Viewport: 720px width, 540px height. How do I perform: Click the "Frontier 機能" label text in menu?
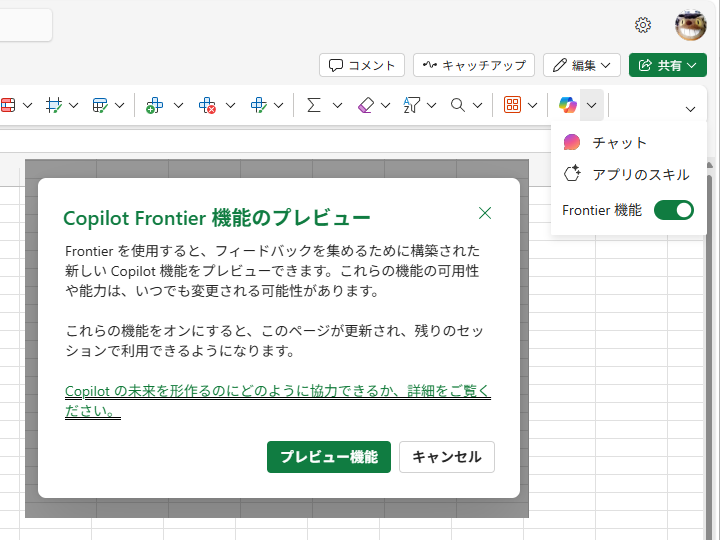tap(602, 210)
